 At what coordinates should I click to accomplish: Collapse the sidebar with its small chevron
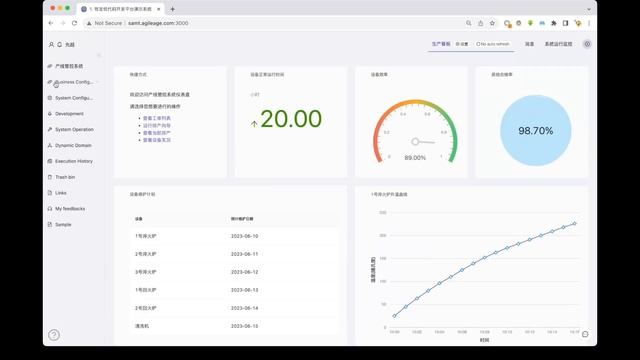99,55
